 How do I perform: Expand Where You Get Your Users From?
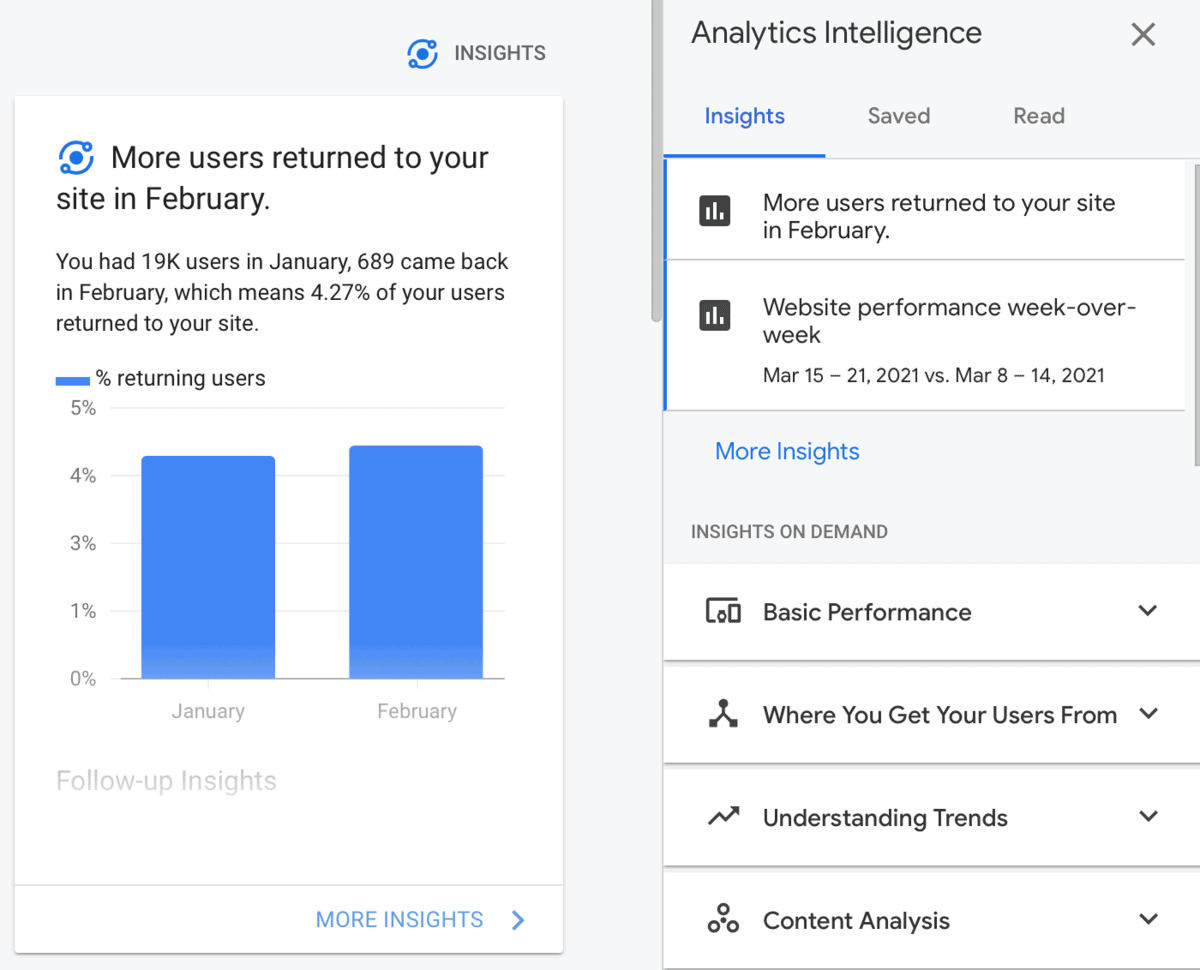(1148, 714)
